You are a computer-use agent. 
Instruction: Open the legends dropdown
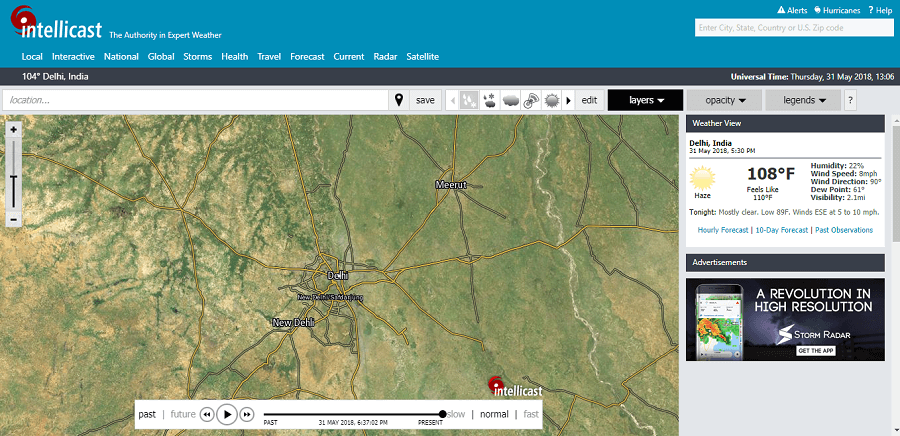coord(803,100)
